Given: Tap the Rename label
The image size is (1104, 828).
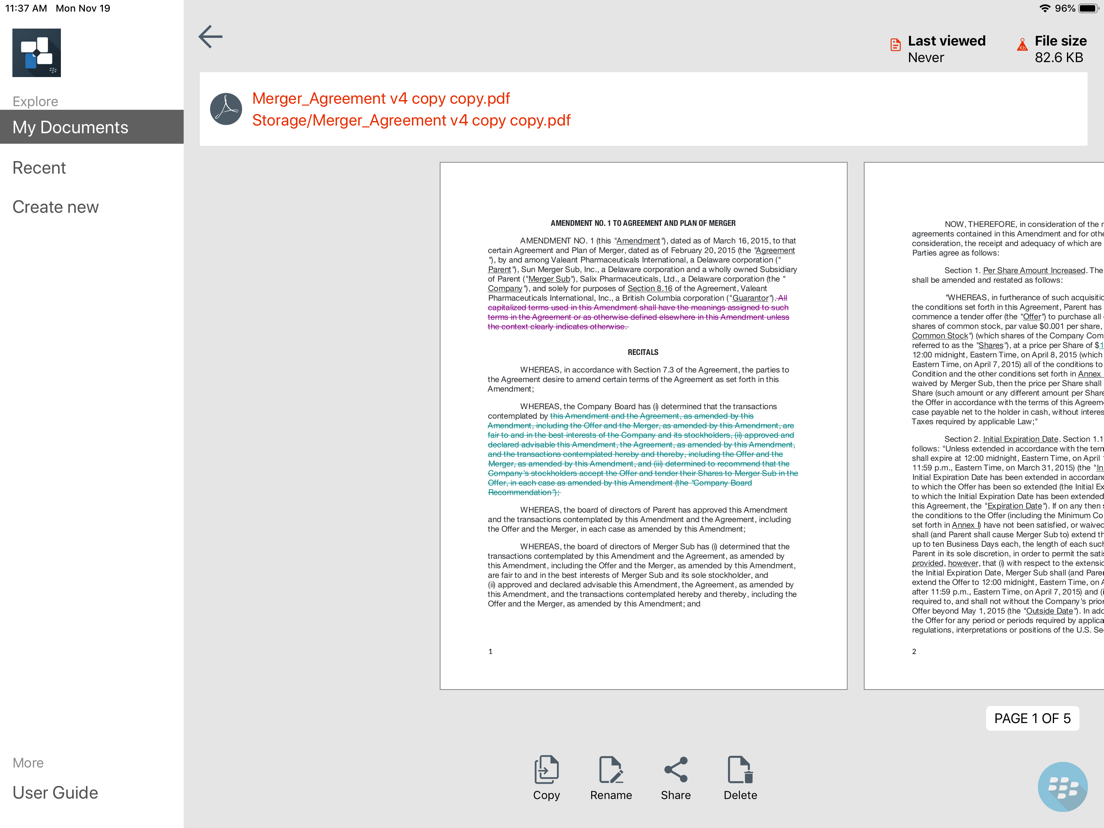Looking at the screenshot, I should point(610,795).
